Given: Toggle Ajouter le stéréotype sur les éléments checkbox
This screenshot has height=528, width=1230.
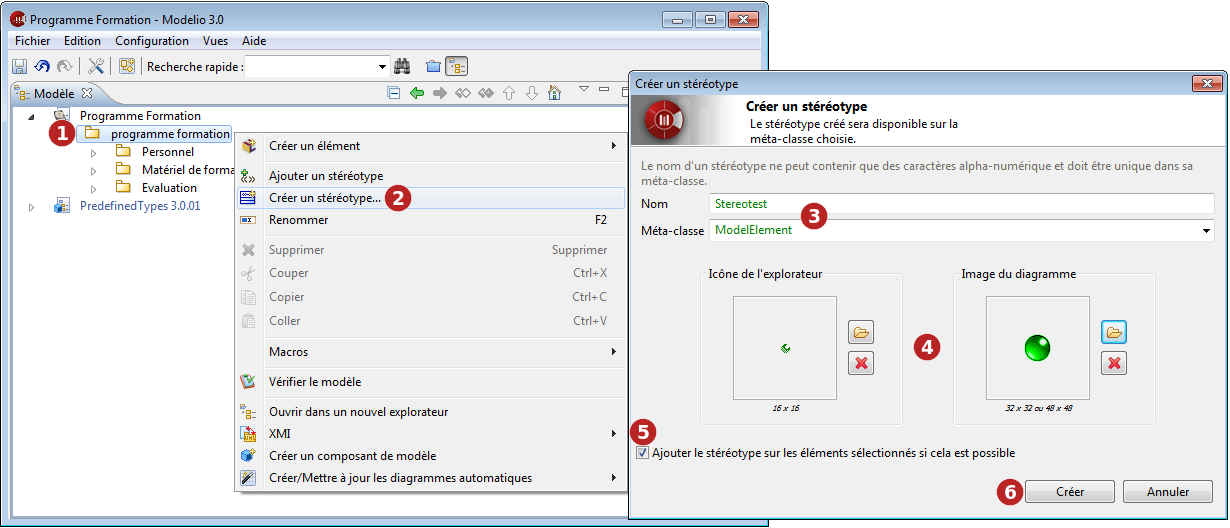Looking at the screenshot, I should coord(641,453).
